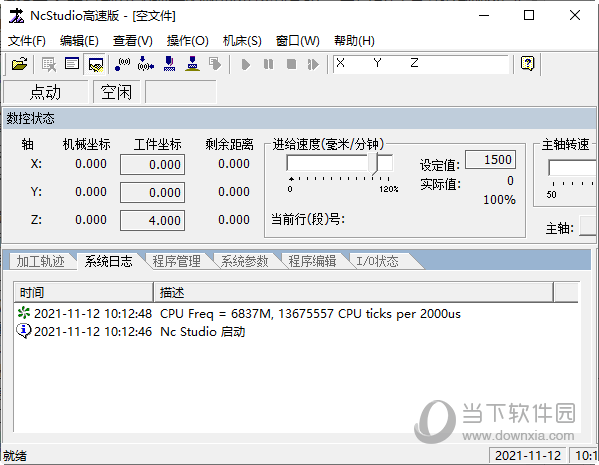Image resolution: width=599 pixels, height=465 pixels.
Task: Click the toolbar icon with a cutter on a yellow base
Action: click(193, 63)
